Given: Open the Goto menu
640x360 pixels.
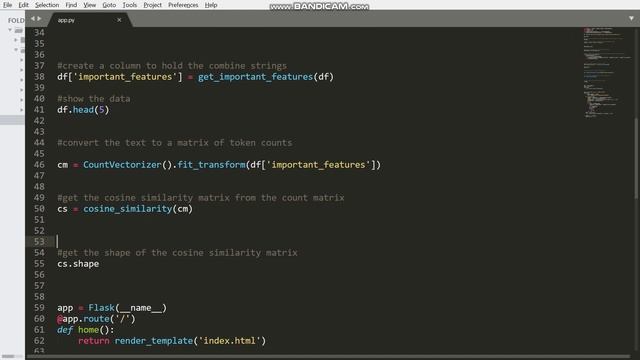Looking at the screenshot, I should pos(109,5).
